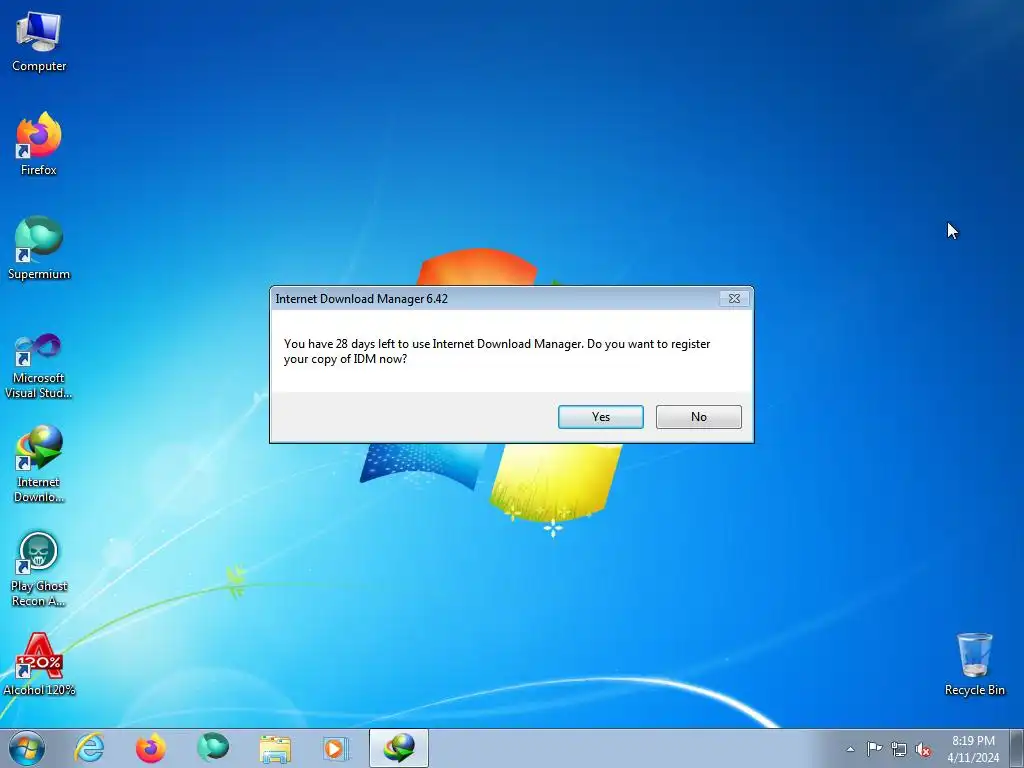This screenshot has height=768, width=1024.
Task: Close the Internet Download Manager 6.42 dialog
Action: click(x=734, y=298)
